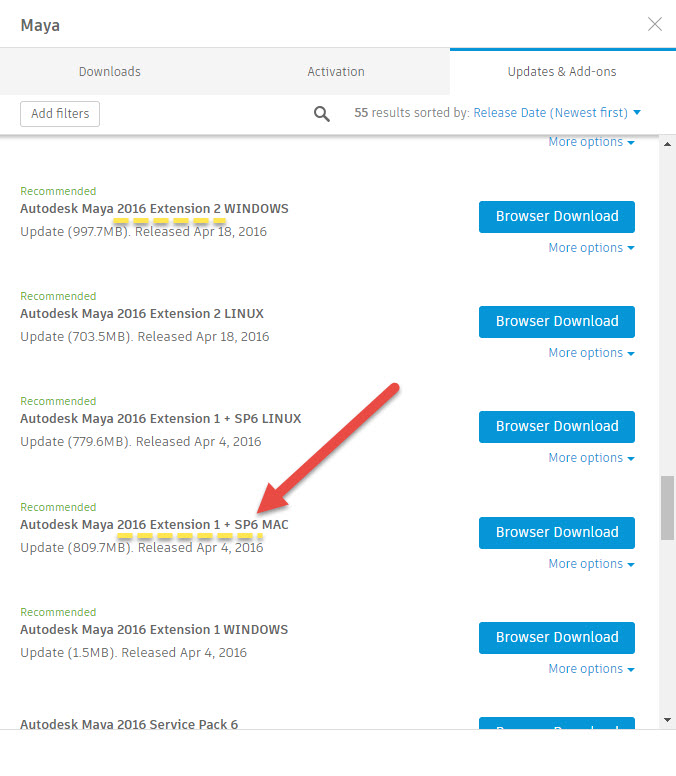Screen dimensions: 676x776
Task: Download Maya 2016 Extension 2 LINUX via browser
Action: pyautogui.click(x=557, y=322)
